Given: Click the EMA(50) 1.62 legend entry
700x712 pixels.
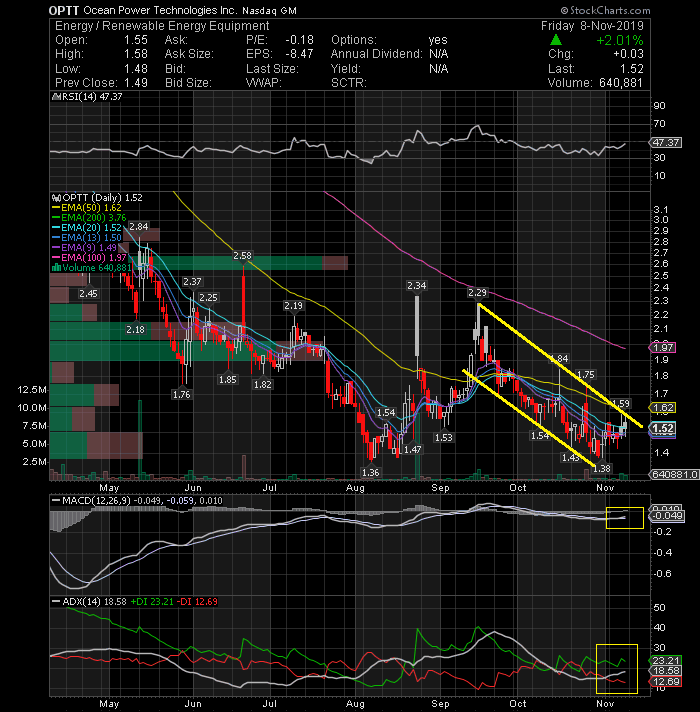Looking at the screenshot, I should click(x=91, y=208).
